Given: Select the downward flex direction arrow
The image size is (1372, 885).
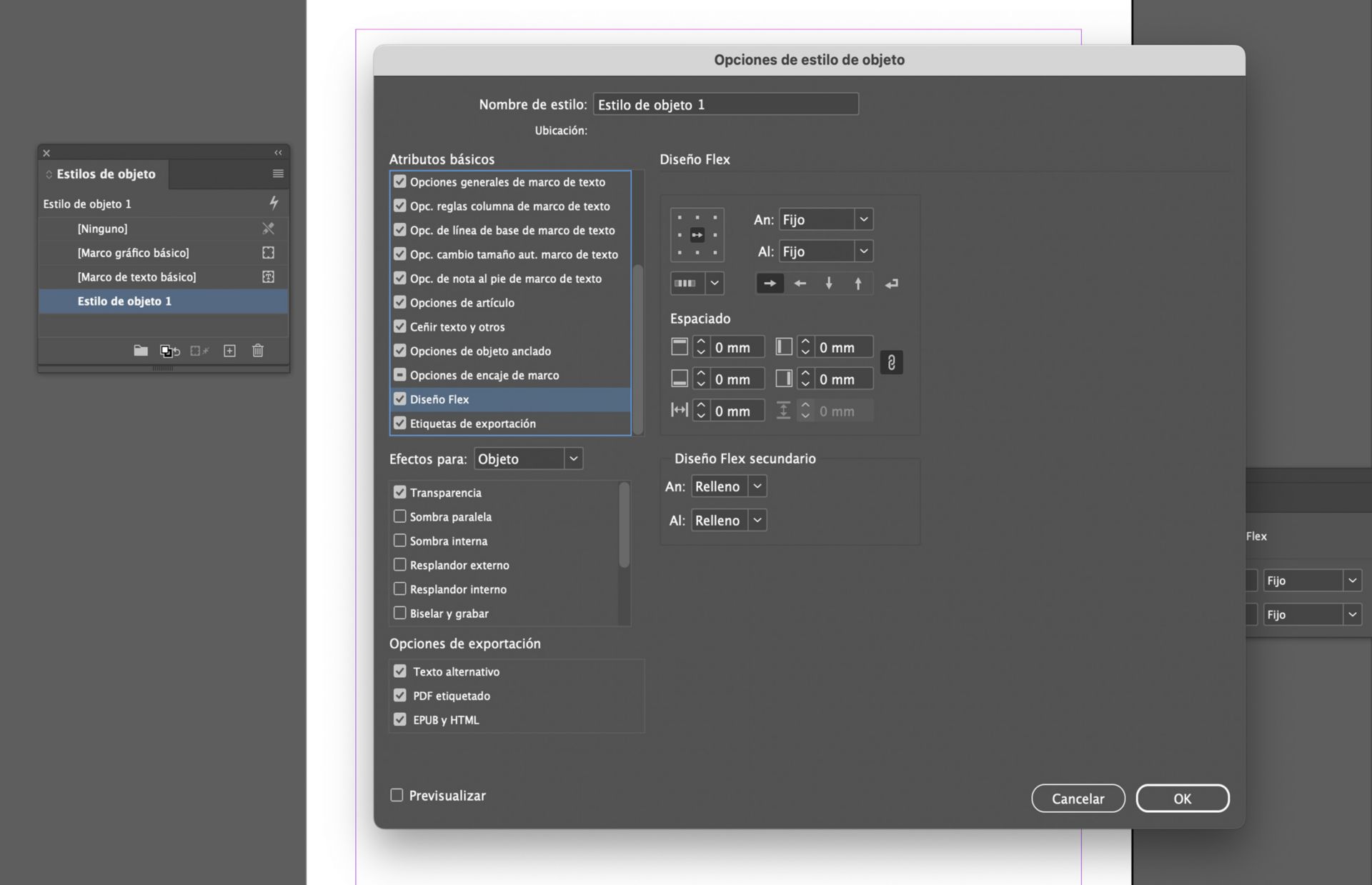Looking at the screenshot, I should coord(829,284).
